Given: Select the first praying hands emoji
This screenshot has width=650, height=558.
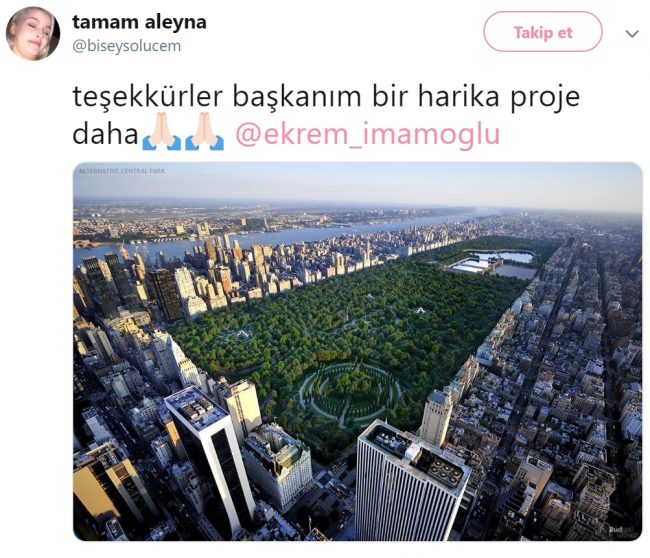Looking at the screenshot, I should point(162,131).
